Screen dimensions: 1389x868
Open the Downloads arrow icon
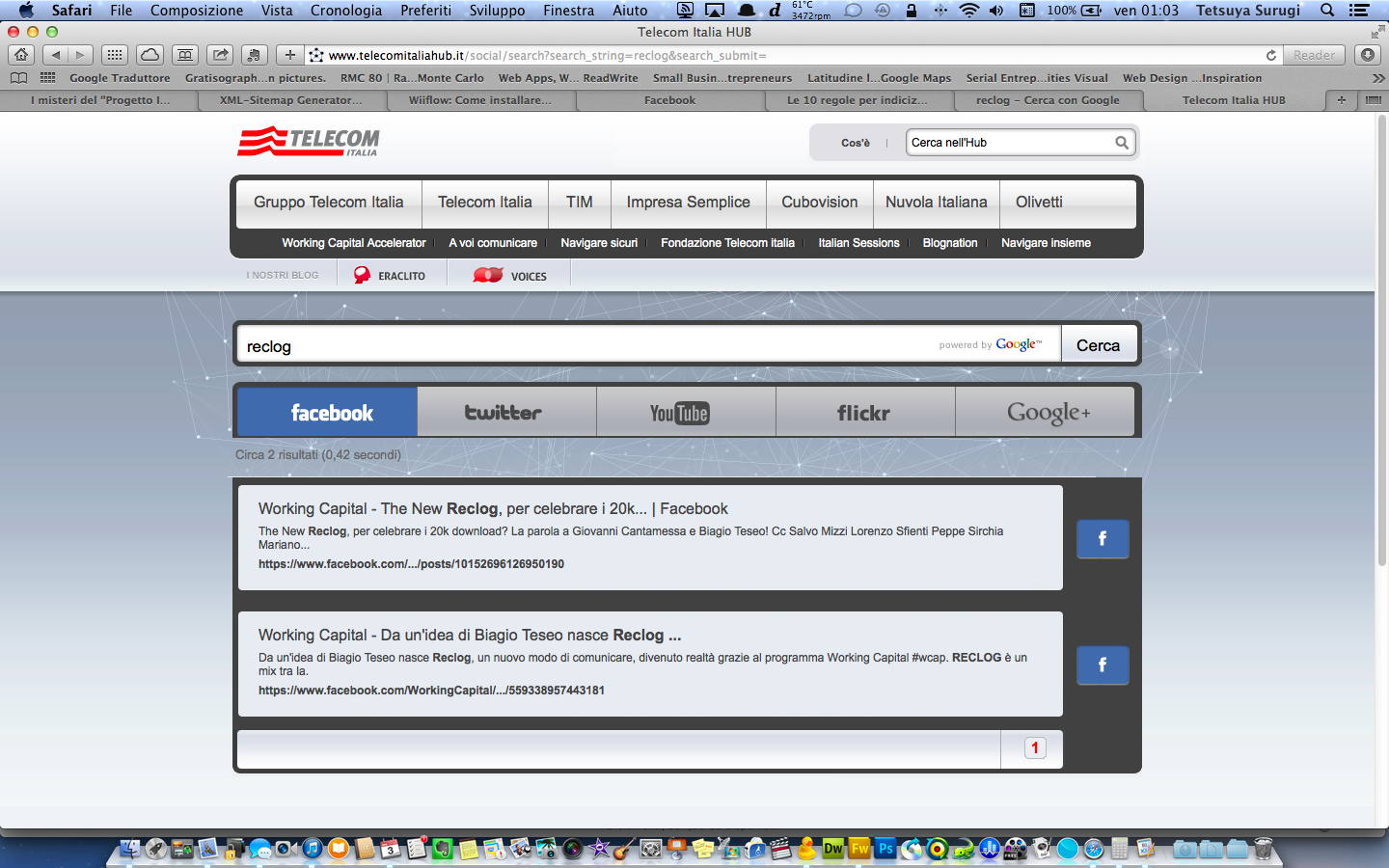click(1367, 55)
